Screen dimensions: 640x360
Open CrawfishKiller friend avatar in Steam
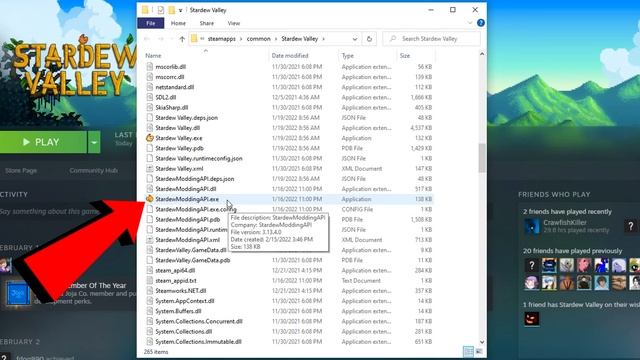(531, 226)
